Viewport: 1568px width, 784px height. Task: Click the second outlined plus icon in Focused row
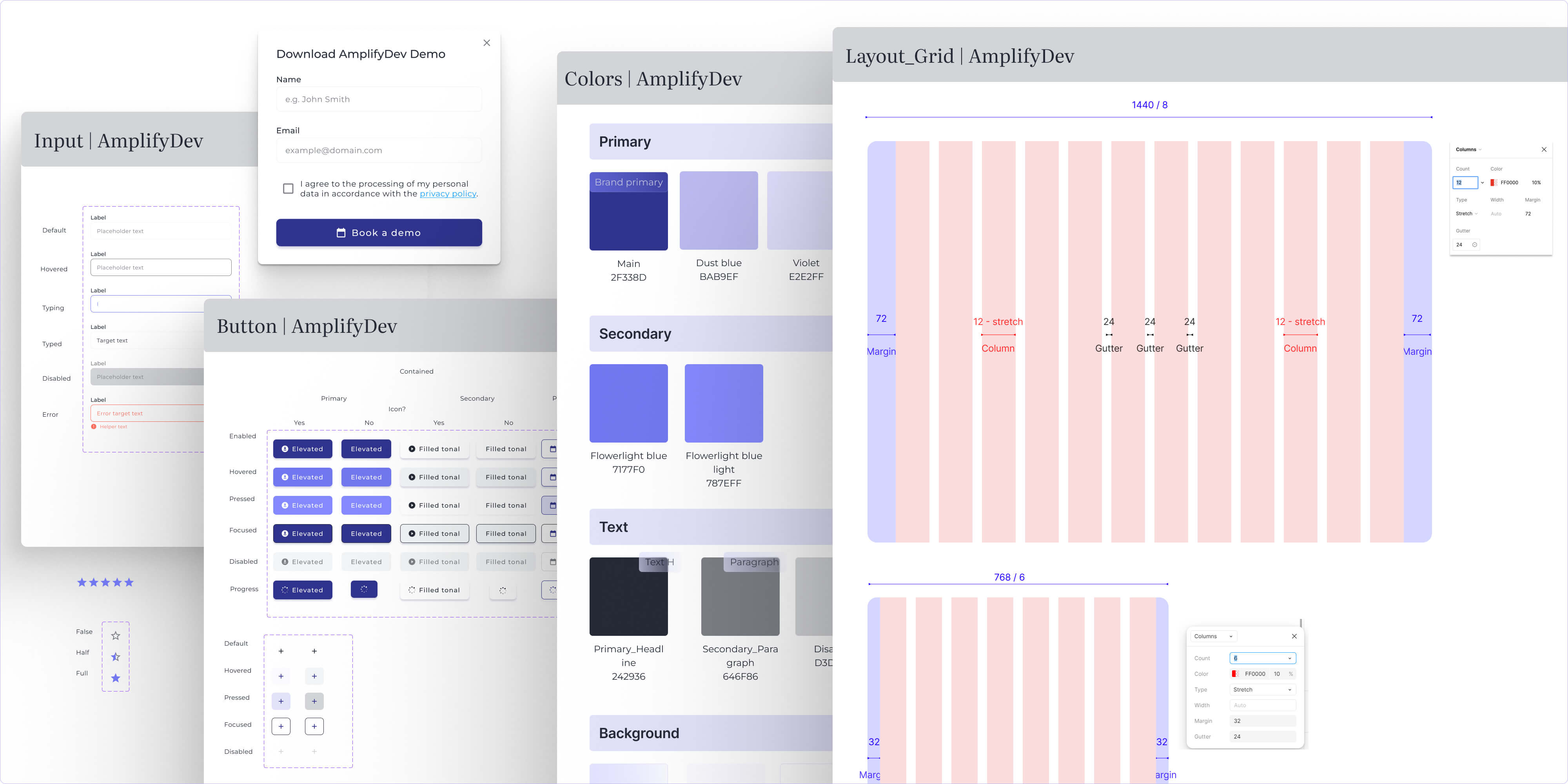pos(314,726)
